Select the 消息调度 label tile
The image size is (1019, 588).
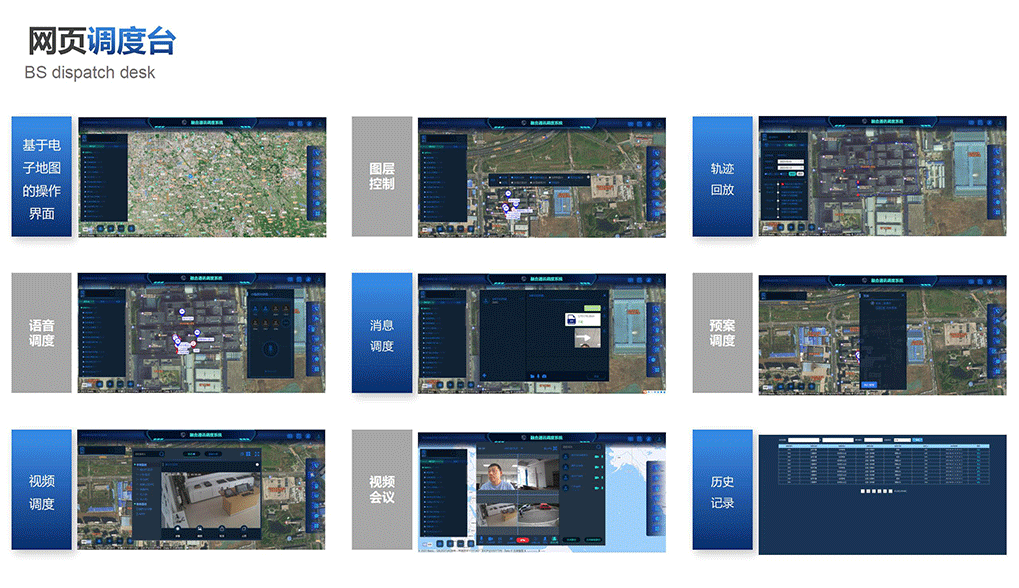point(382,334)
